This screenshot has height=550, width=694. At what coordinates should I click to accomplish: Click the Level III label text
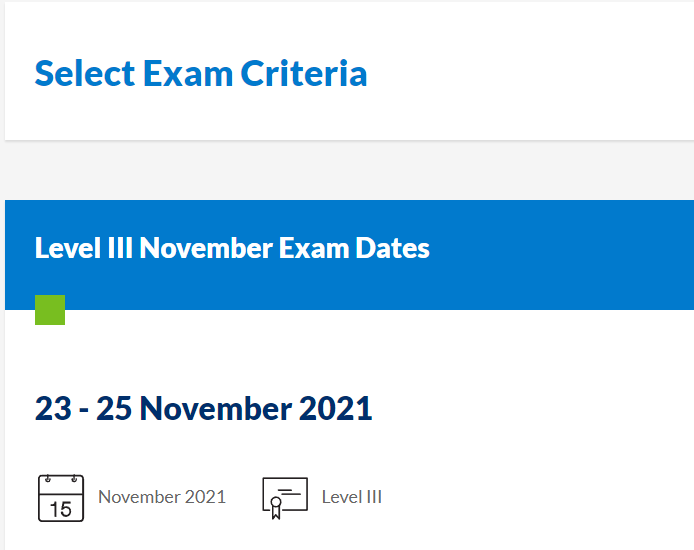coord(352,497)
